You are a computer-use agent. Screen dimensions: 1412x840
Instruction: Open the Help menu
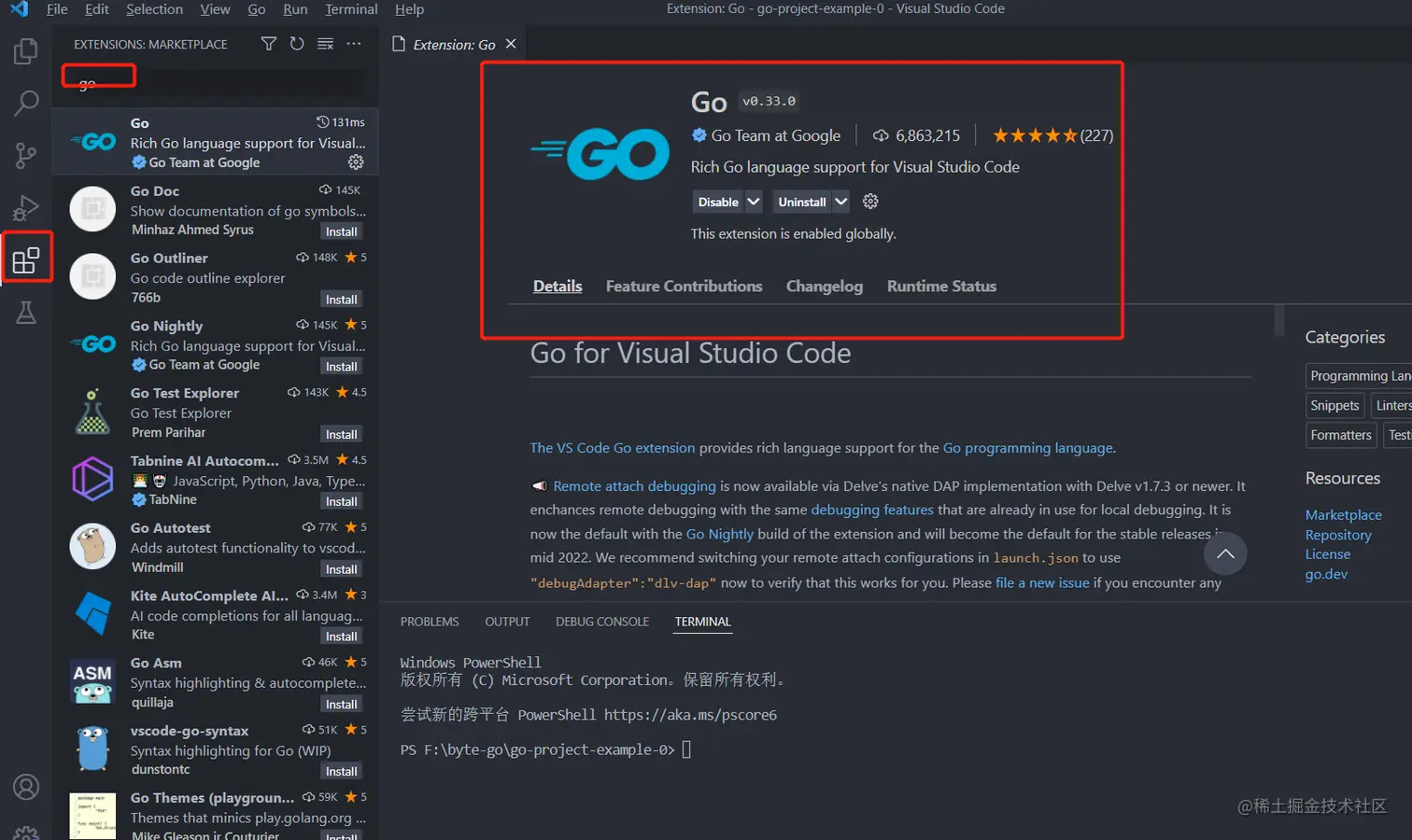(x=409, y=9)
